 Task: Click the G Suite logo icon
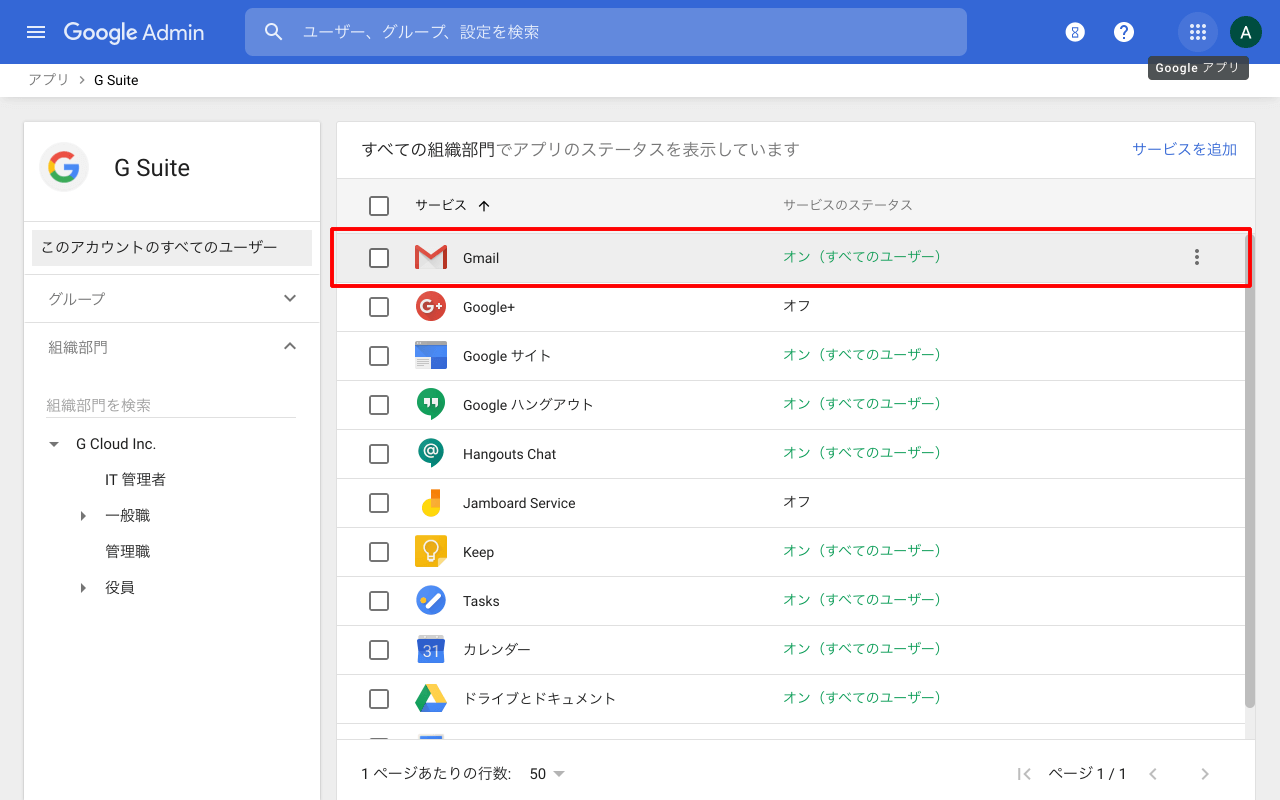click(x=64, y=167)
